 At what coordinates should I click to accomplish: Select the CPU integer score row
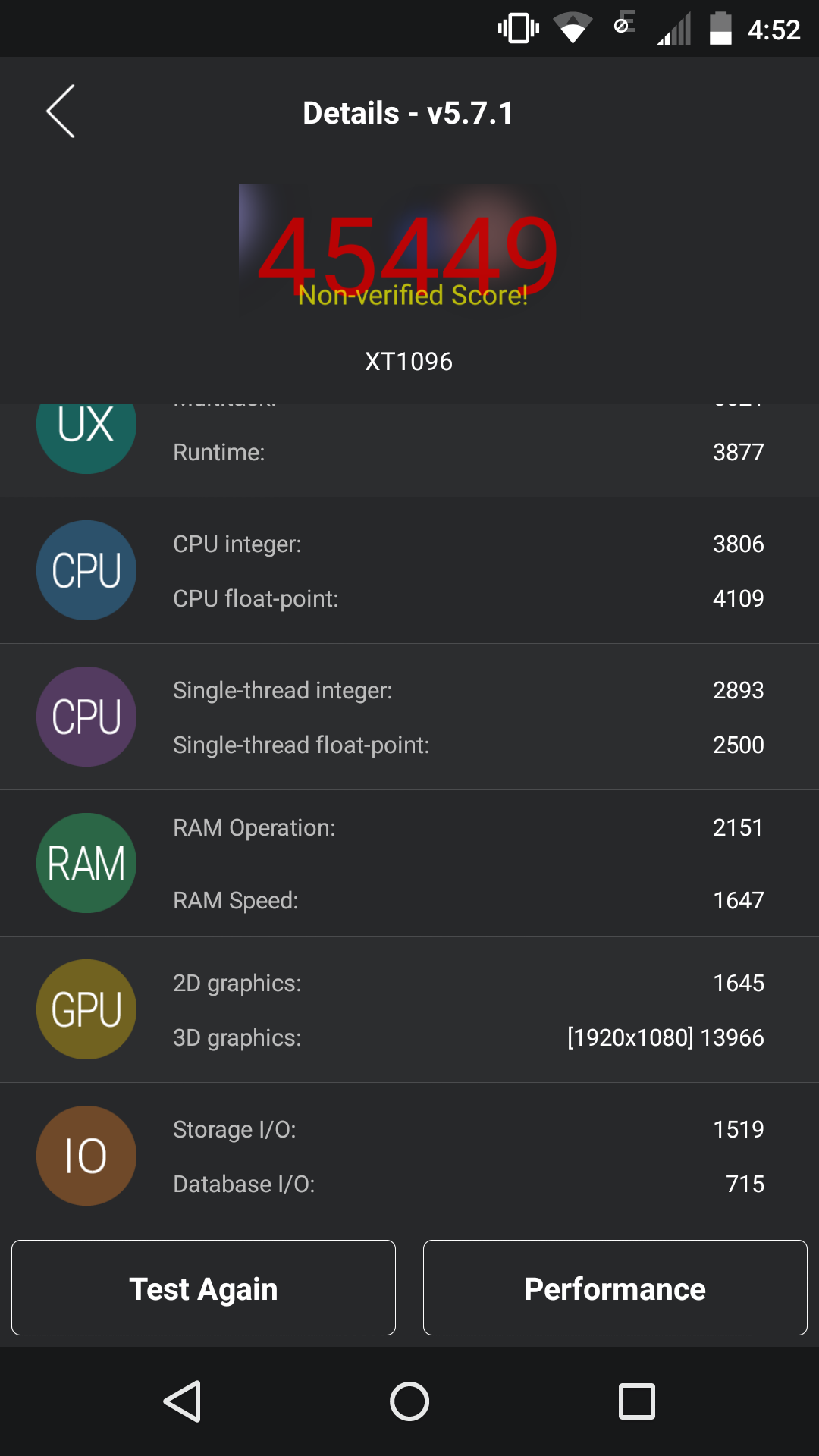point(468,544)
